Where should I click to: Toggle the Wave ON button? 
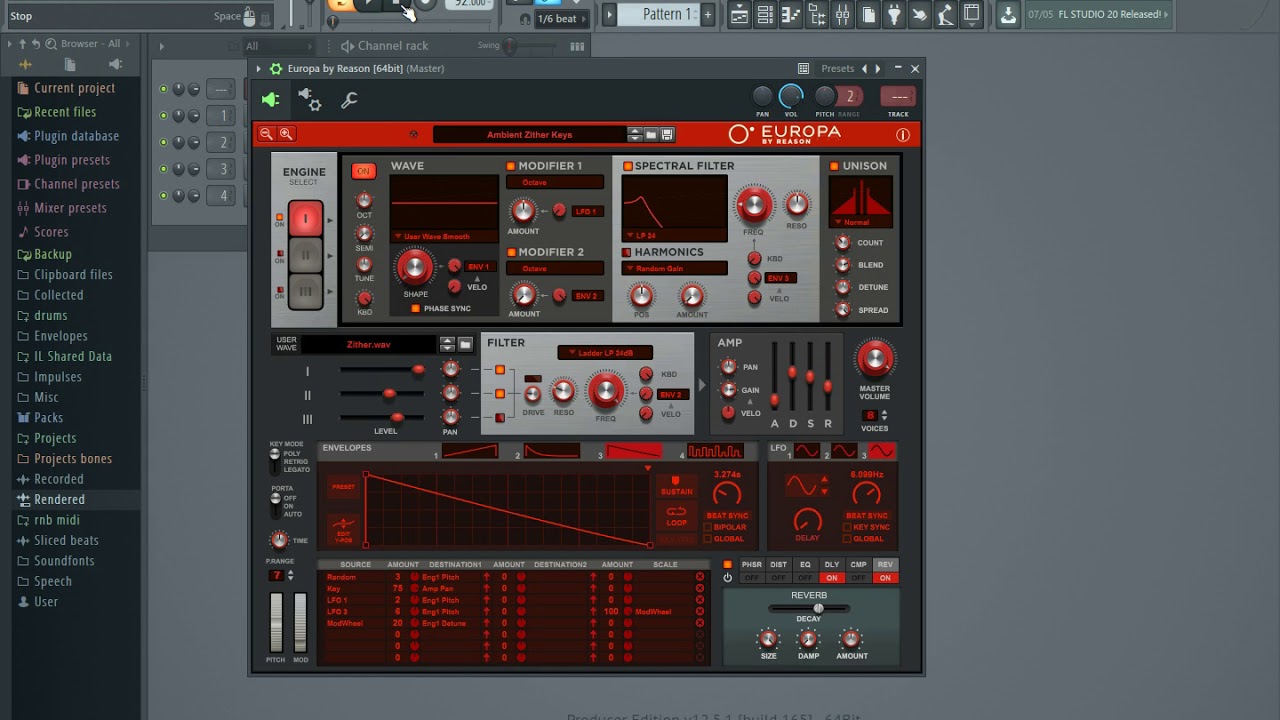pos(363,171)
